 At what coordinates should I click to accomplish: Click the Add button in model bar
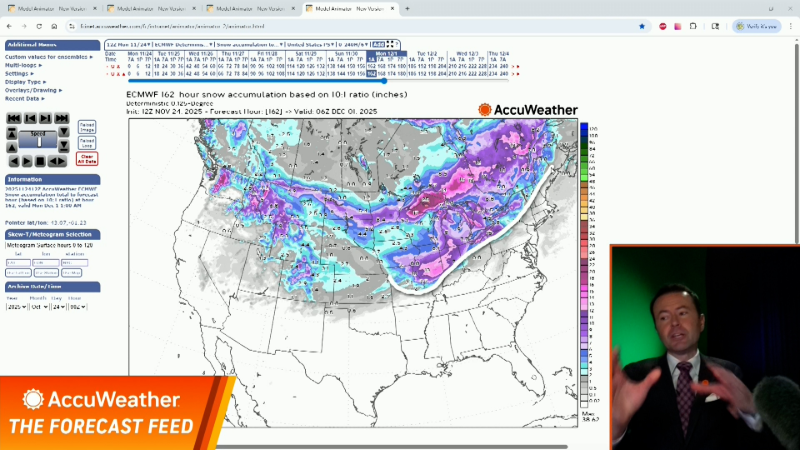[377, 45]
